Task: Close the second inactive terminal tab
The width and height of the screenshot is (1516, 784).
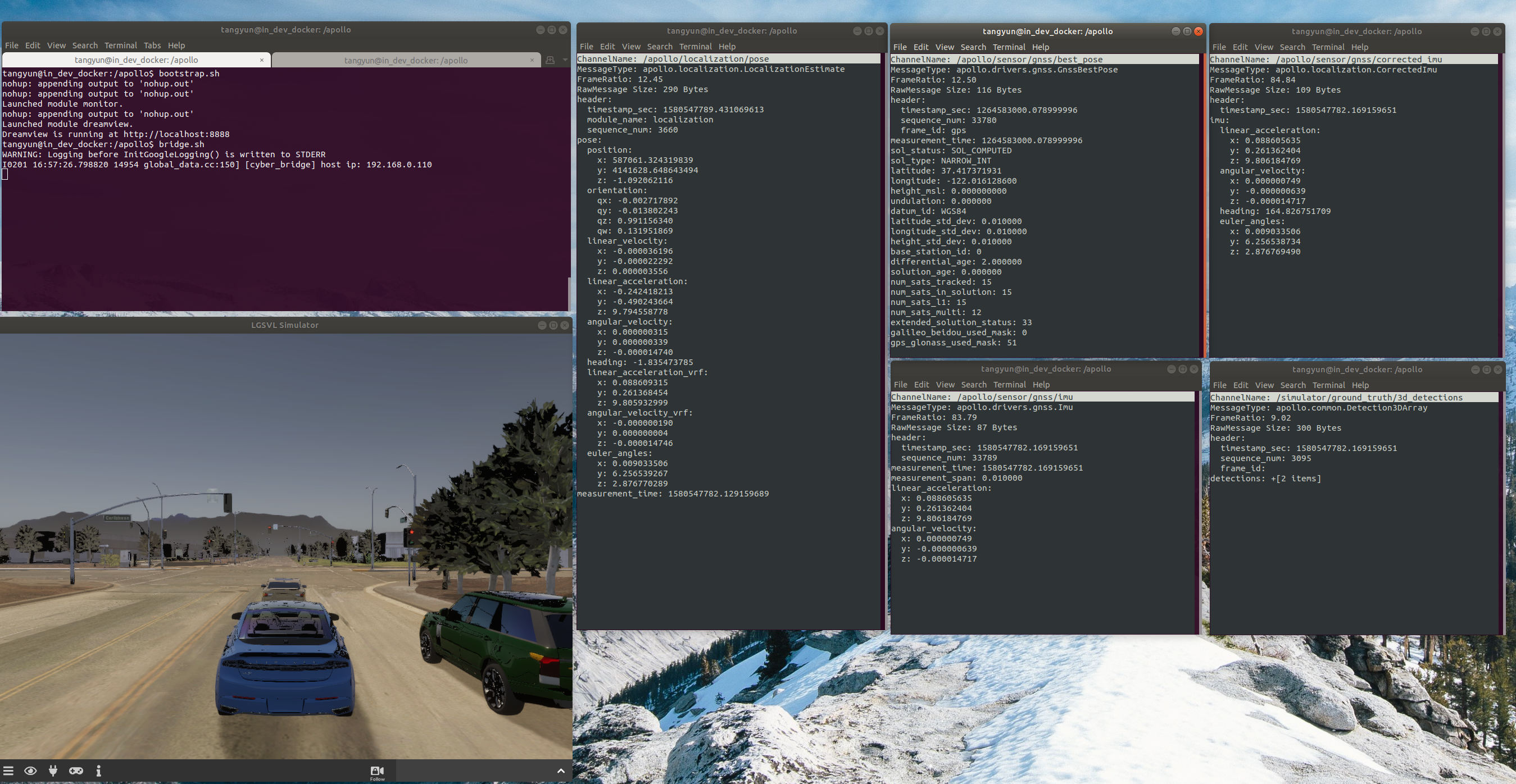Action: point(532,60)
